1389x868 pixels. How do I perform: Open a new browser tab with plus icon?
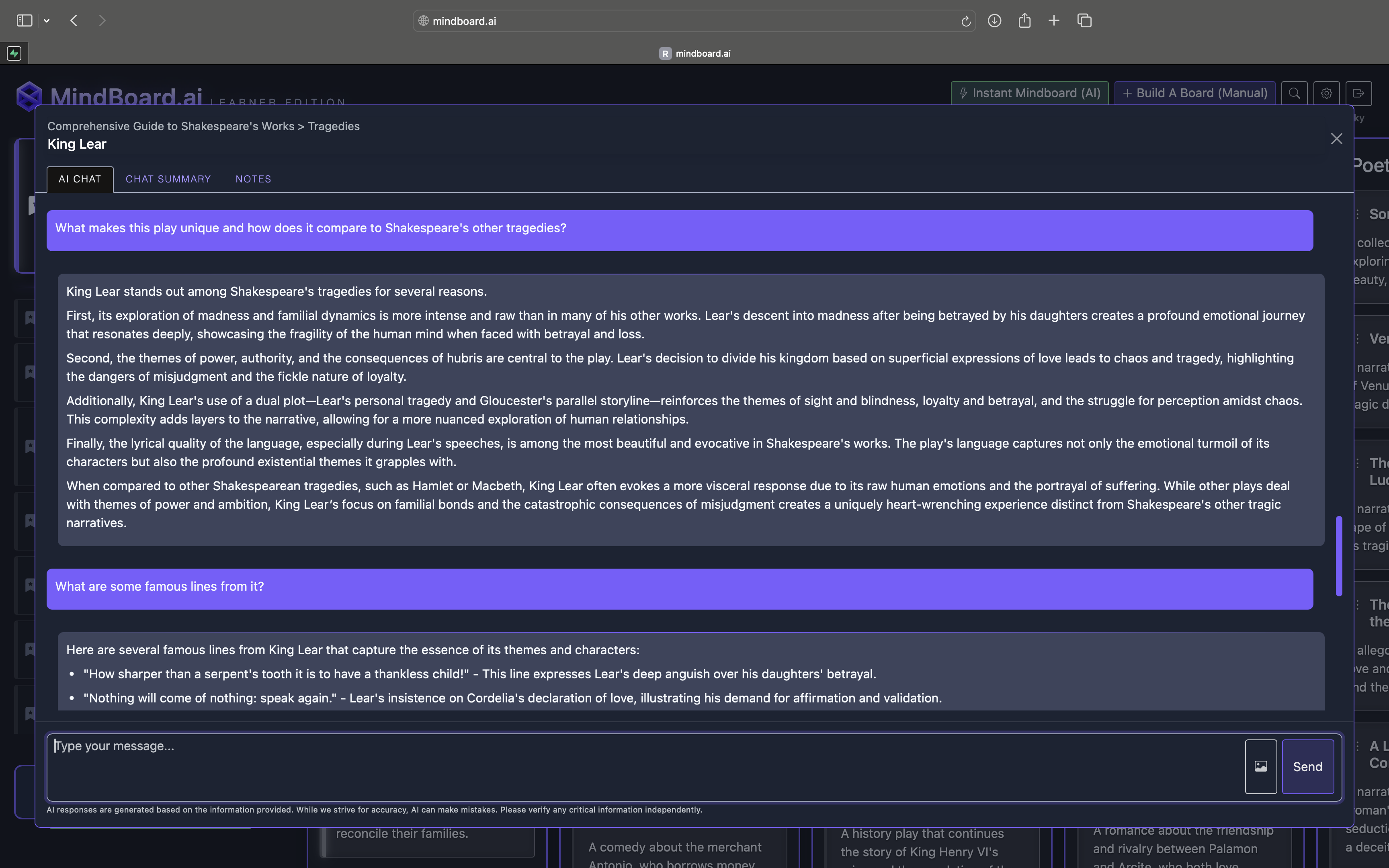(x=1054, y=21)
